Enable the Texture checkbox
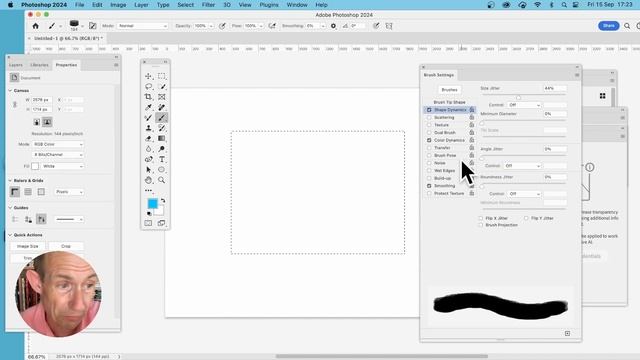The height and width of the screenshot is (360, 640). pyautogui.click(x=429, y=125)
